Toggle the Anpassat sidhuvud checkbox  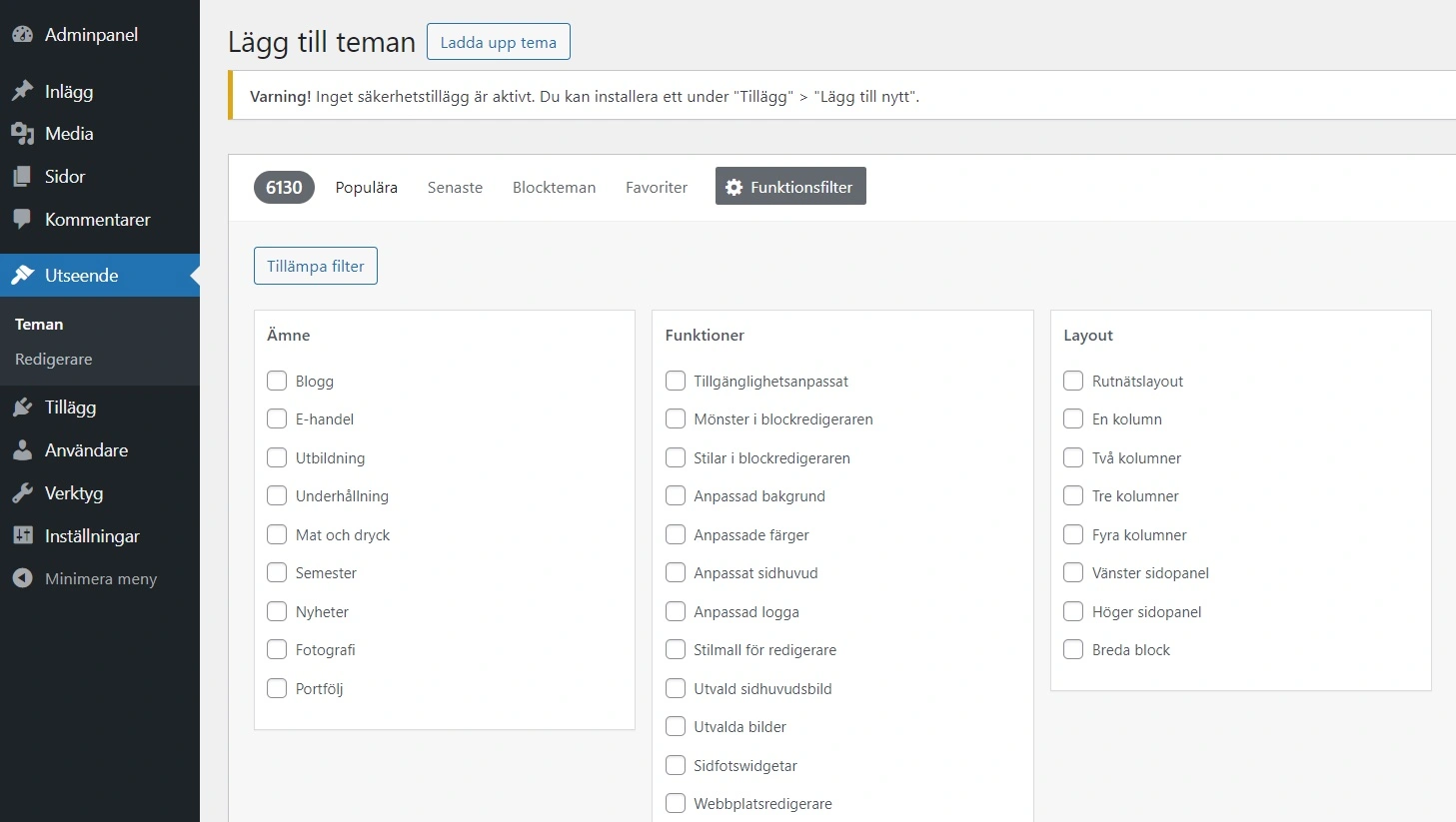coord(676,572)
